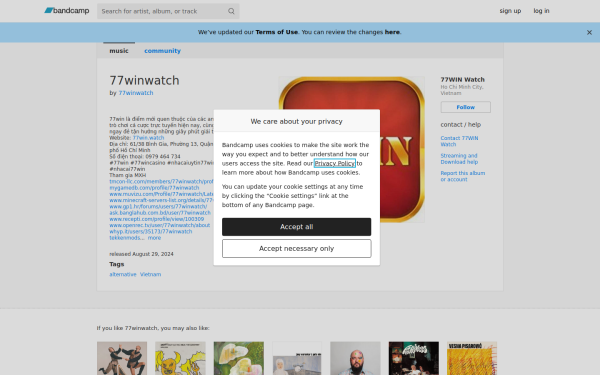Image resolution: width=600 pixels, height=375 pixels.
Task: Open Streaming and Download help
Action: pos(459,159)
